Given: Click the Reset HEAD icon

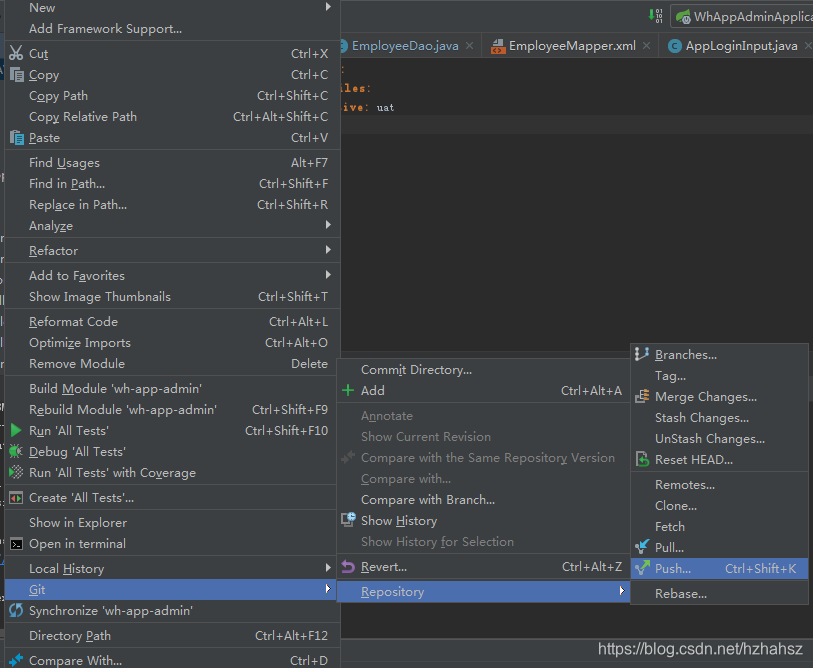Looking at the screenshot, I should [642, 460].
